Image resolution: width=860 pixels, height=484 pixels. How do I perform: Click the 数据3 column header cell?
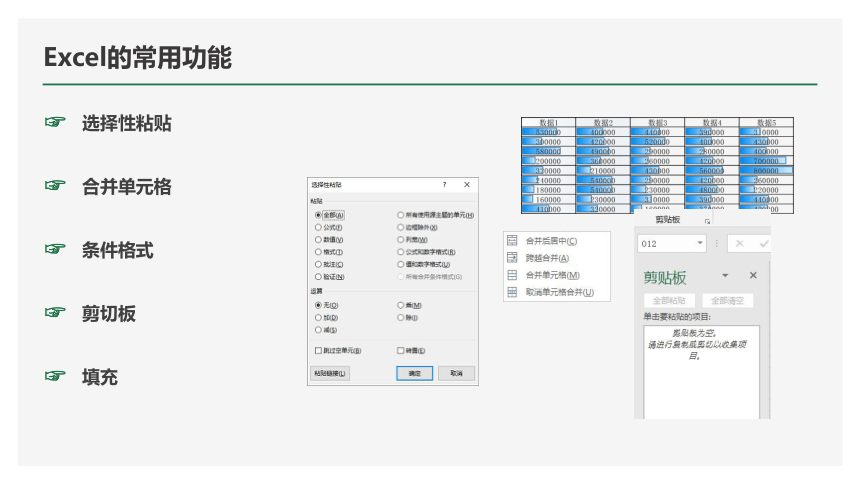658,123
